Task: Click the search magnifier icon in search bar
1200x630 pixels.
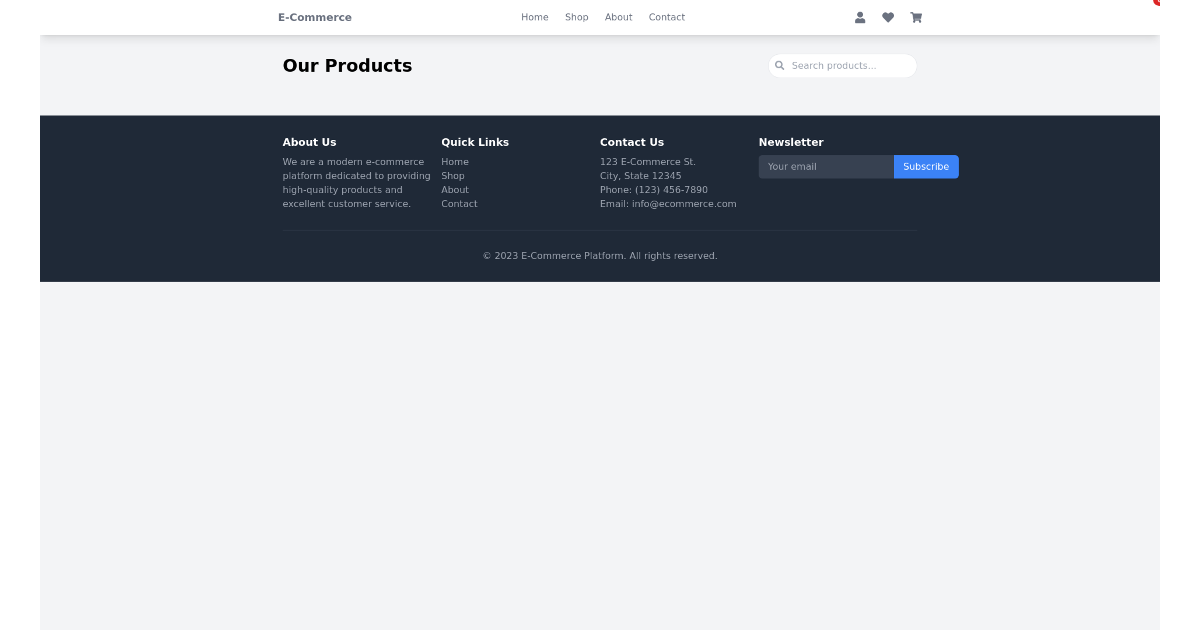Action: [x=780, y=65]
